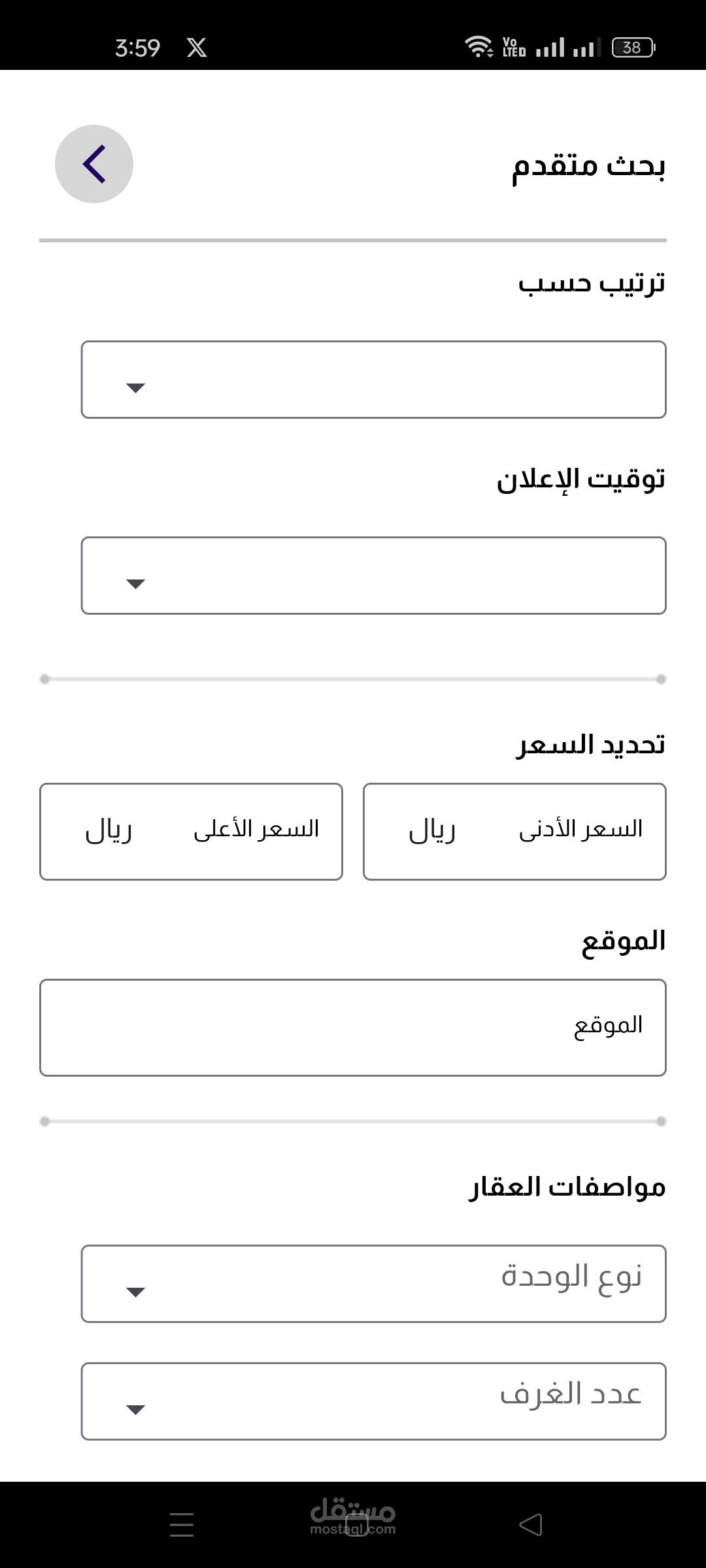Tap the مواصفات العقار section heading
This screenshot has height=1568, width=706.
567,1187
